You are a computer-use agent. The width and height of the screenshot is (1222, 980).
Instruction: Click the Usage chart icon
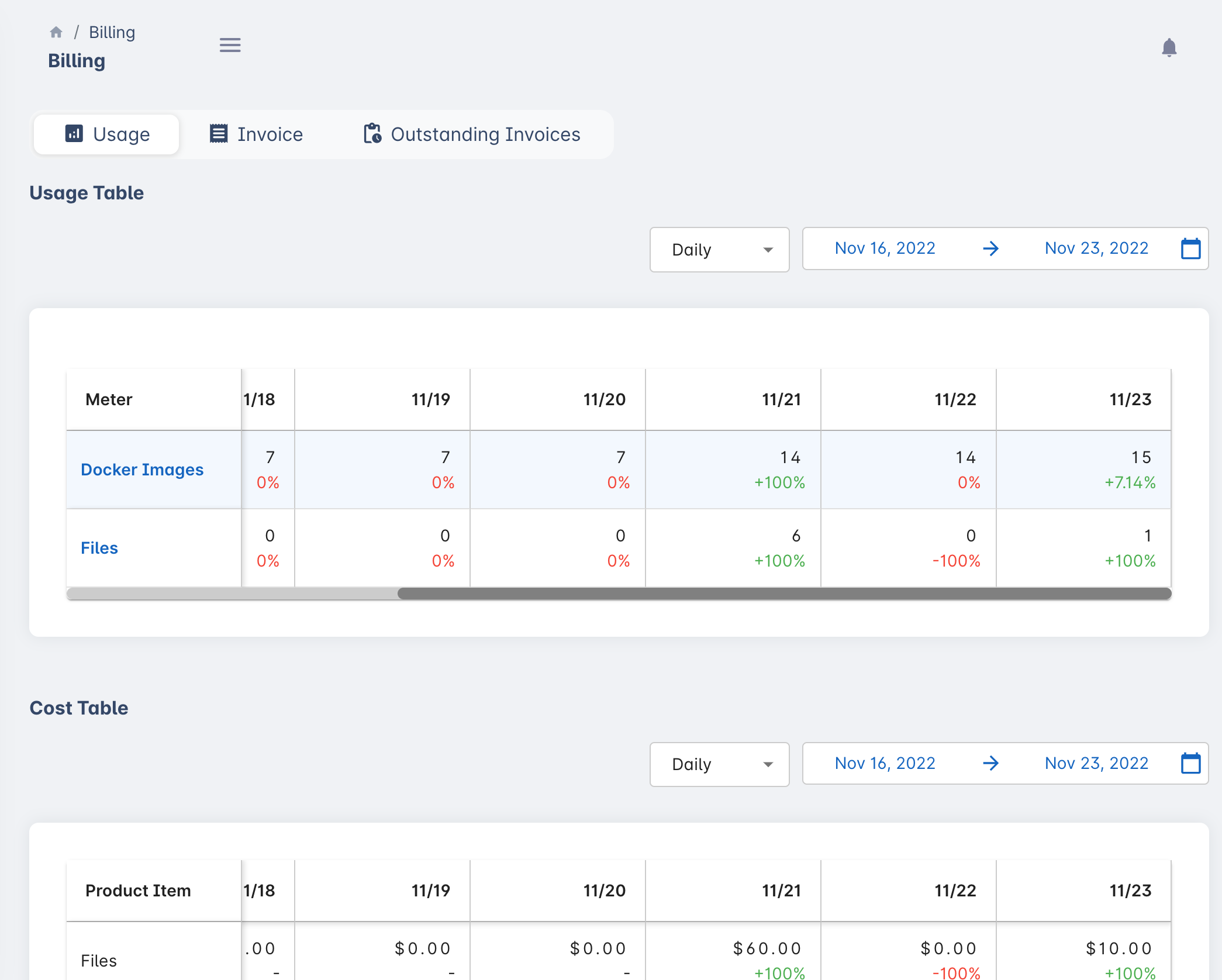[74, 134]
